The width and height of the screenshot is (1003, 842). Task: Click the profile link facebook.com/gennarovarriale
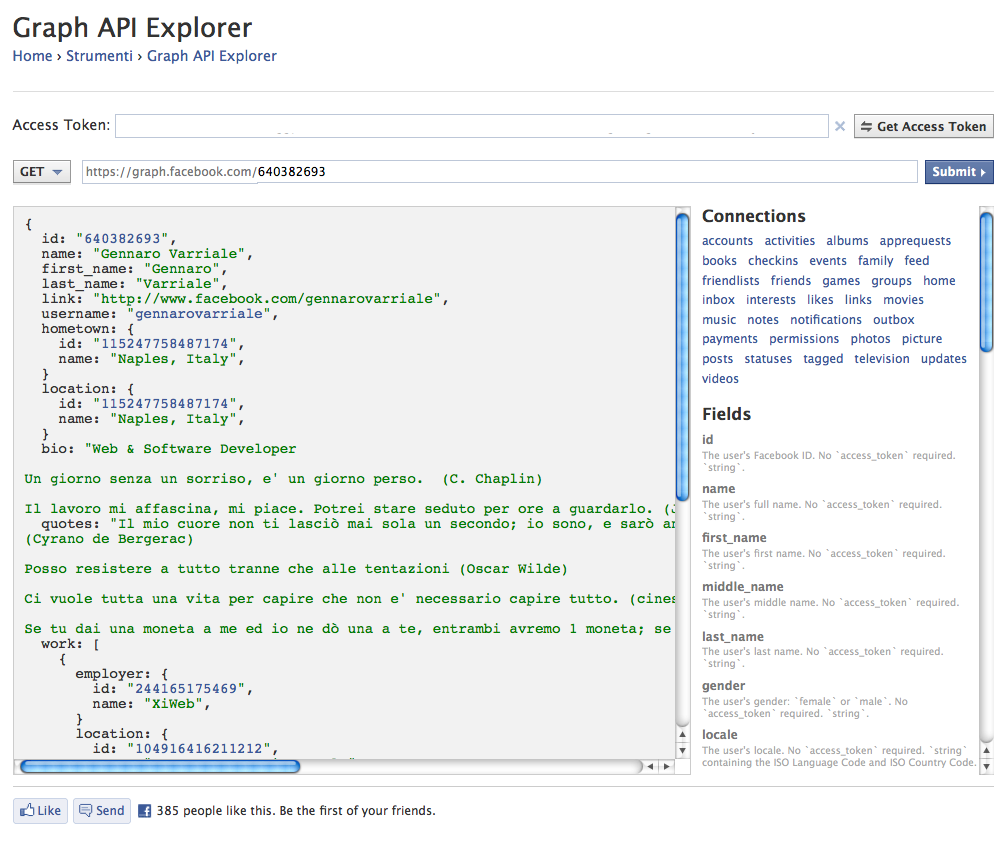pyautogui.click(x=267, y=299)
